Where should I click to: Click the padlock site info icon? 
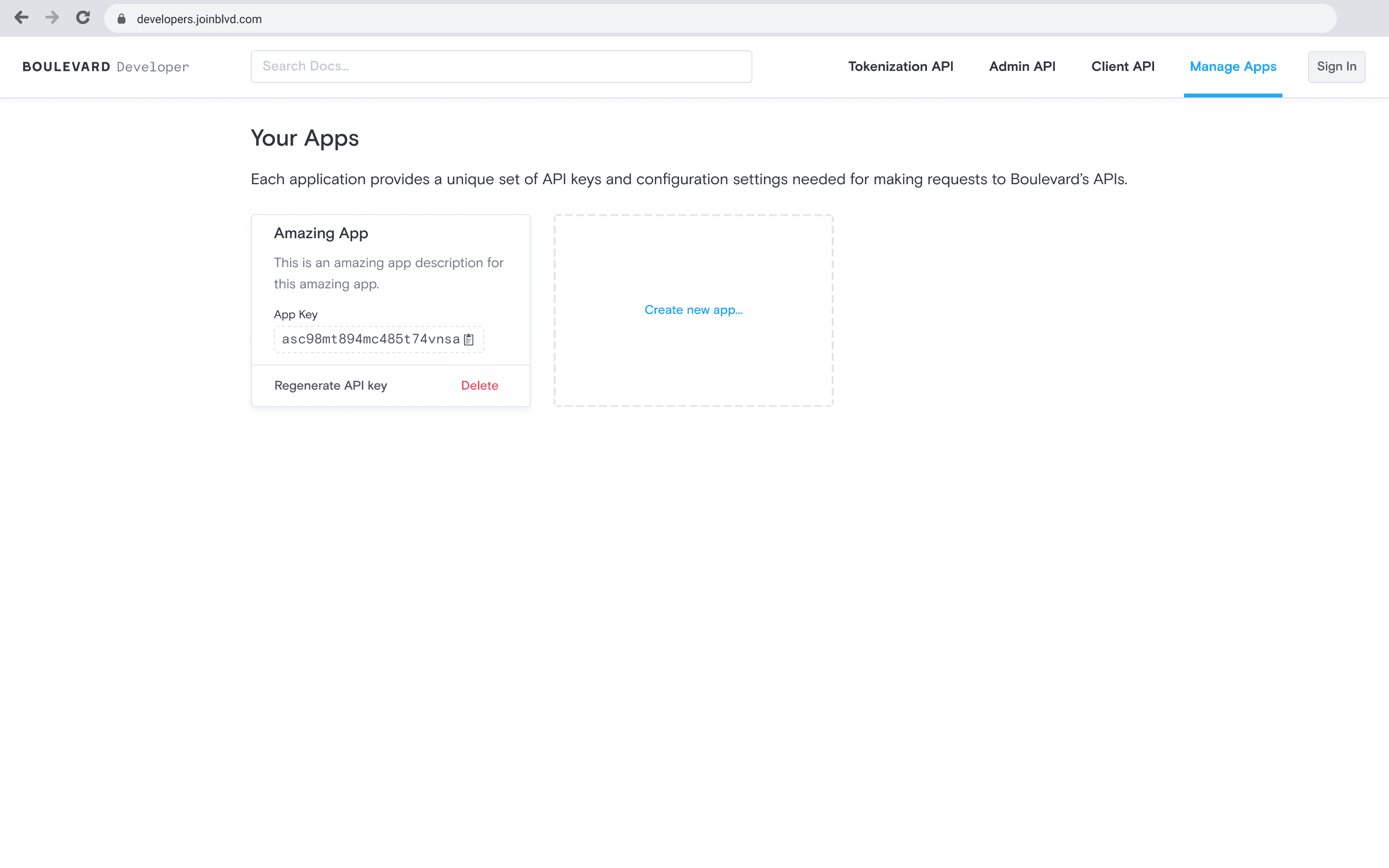click(122, 19)
